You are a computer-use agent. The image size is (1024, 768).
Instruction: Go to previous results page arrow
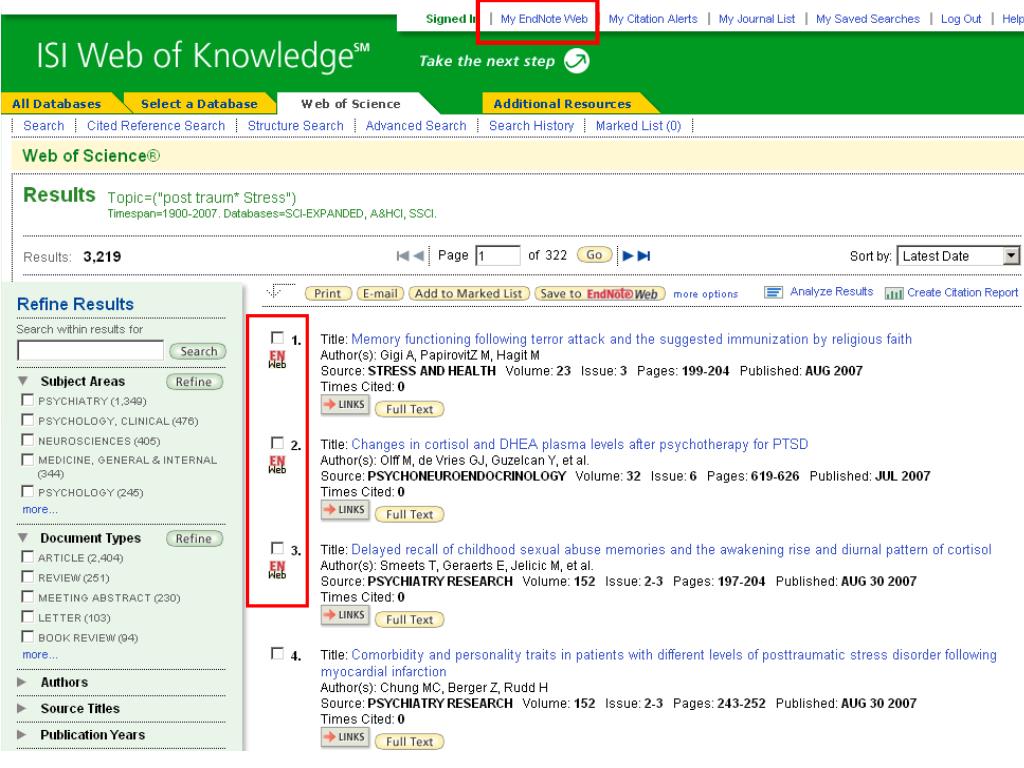point(419,256)
